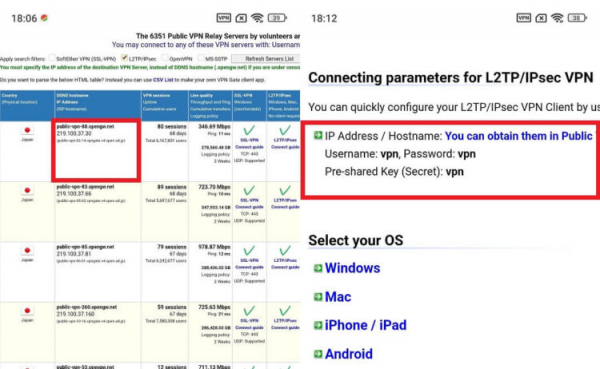Click the green arrow icon beside Mac
600x369 pixels.
click(x=318, y=297)
